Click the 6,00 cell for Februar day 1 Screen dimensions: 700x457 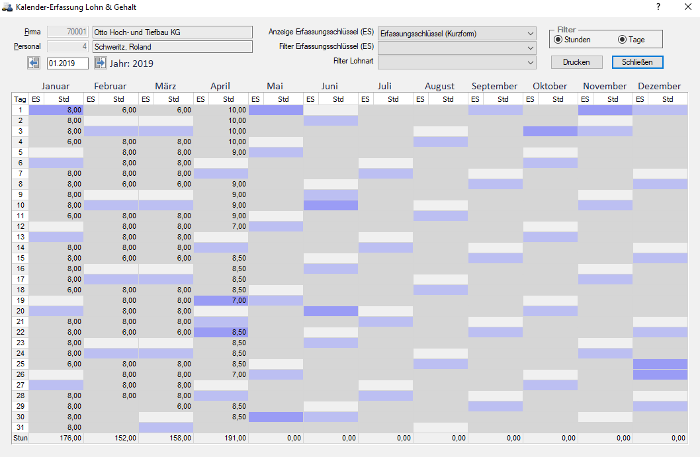pos(111,110)
